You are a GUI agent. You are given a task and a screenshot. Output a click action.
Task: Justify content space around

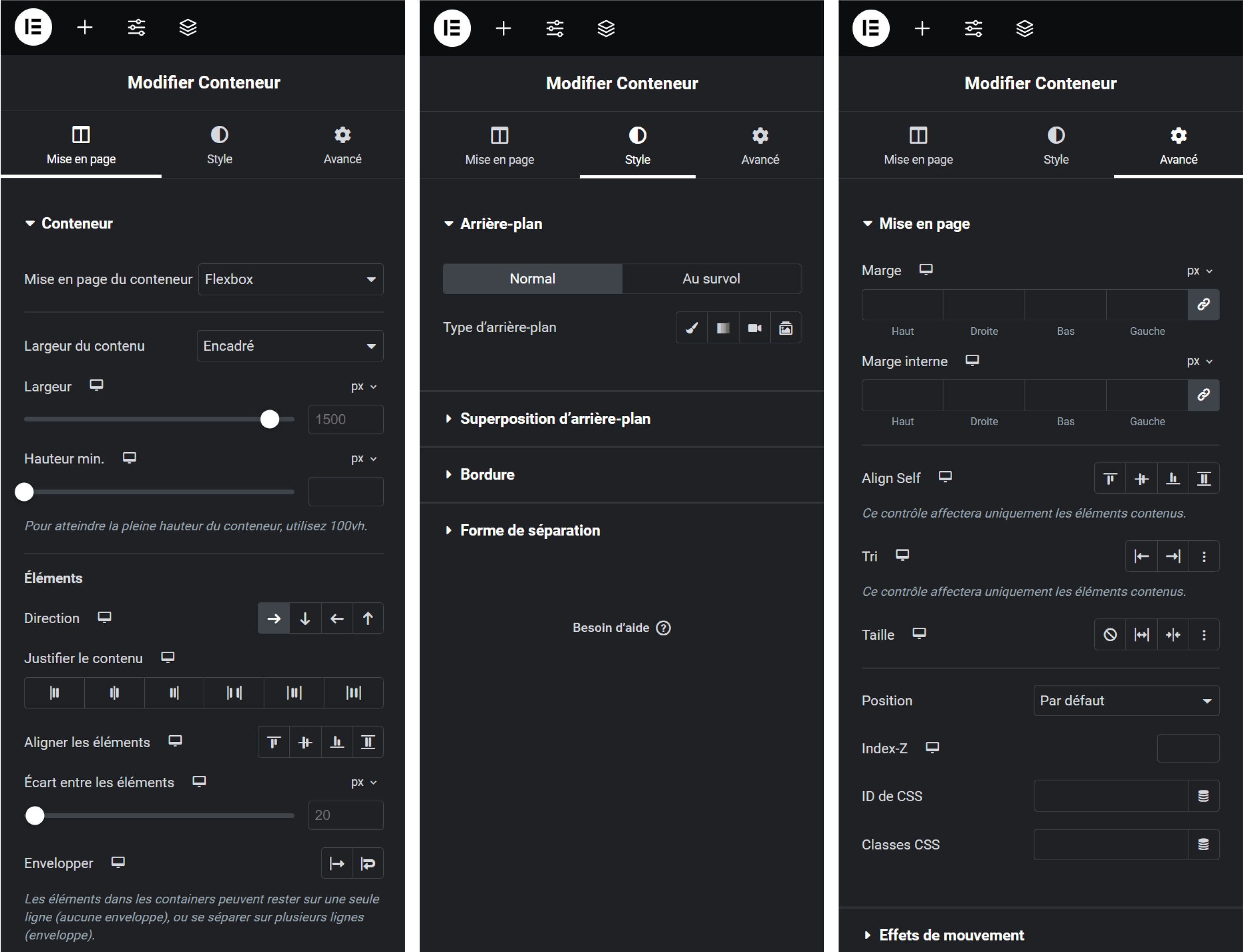[294, 693]
